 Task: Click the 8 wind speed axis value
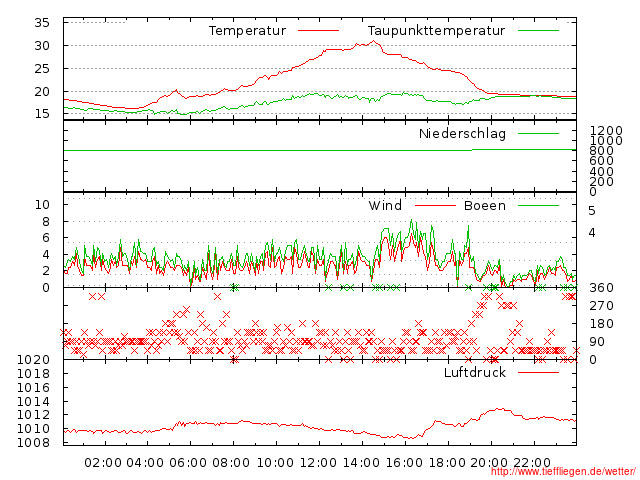click(46, 222)
